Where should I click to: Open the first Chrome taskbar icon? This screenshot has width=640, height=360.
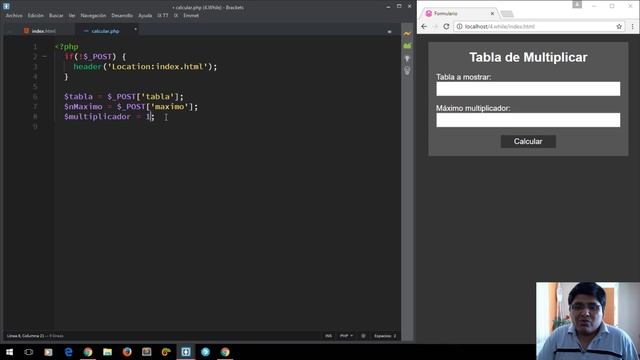tap(88, 352)
